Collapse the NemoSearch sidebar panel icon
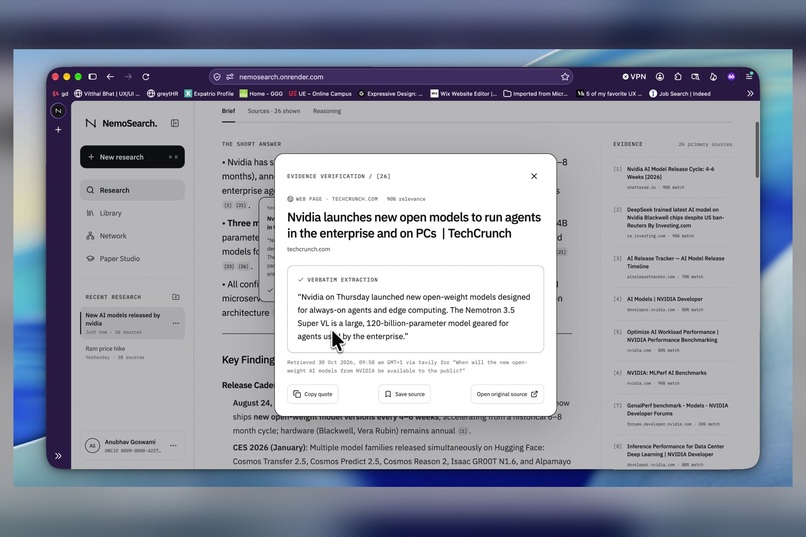Screen dimensions: 806x537 click(175, 123)
